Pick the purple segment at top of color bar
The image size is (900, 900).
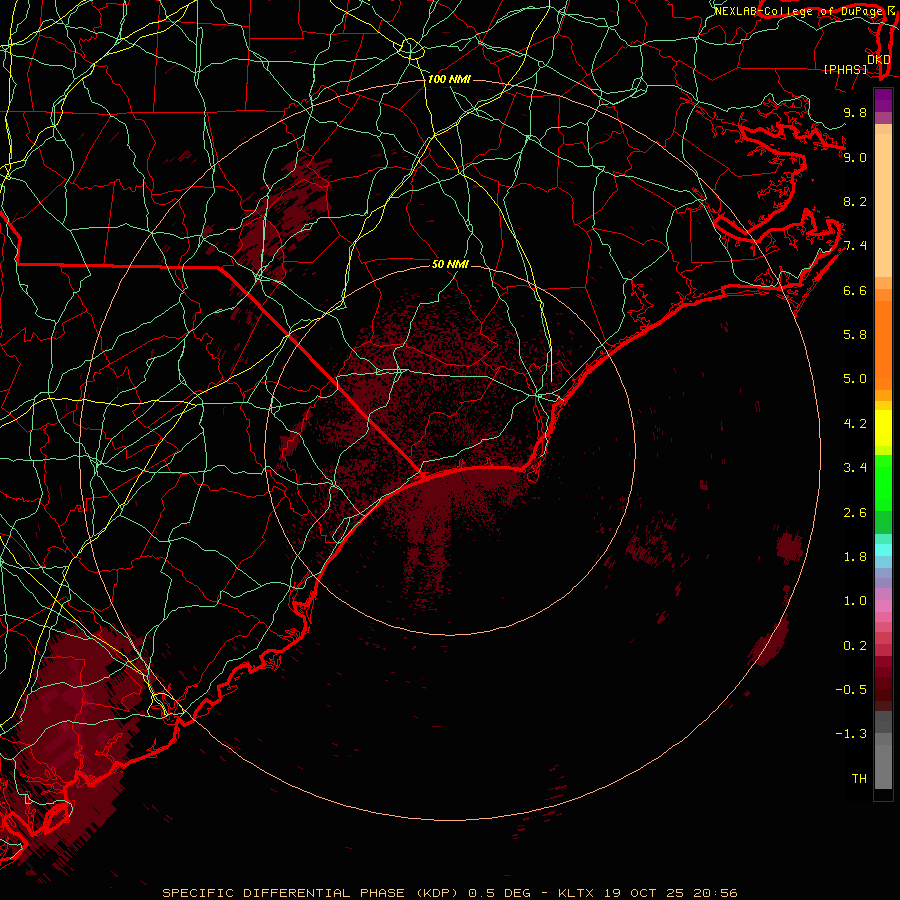point(883,100)
